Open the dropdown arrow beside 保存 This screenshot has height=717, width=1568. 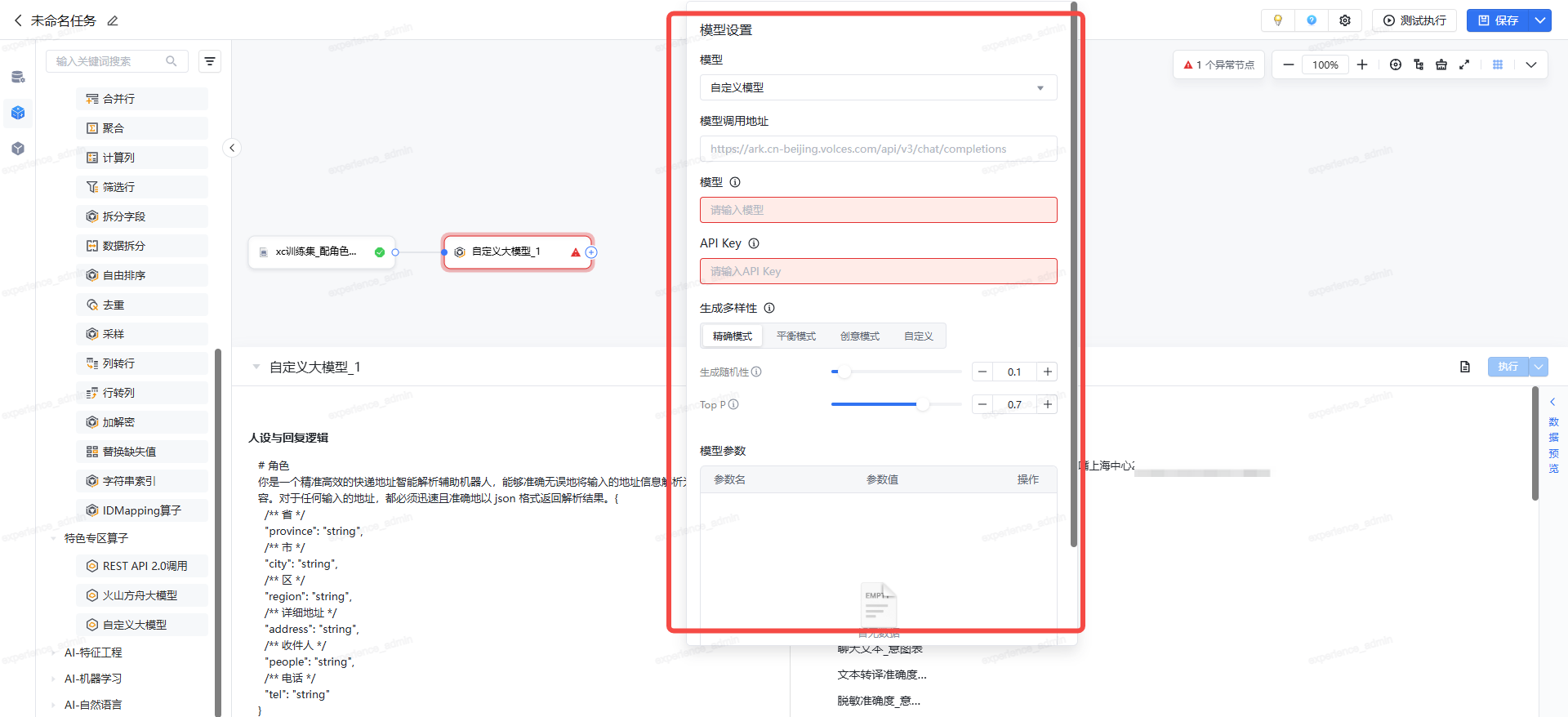click(x=1540, y=20)
